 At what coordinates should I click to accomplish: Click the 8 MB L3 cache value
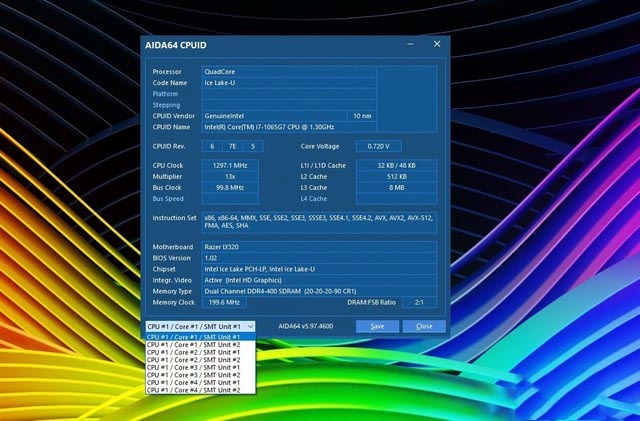pos(396,187)
